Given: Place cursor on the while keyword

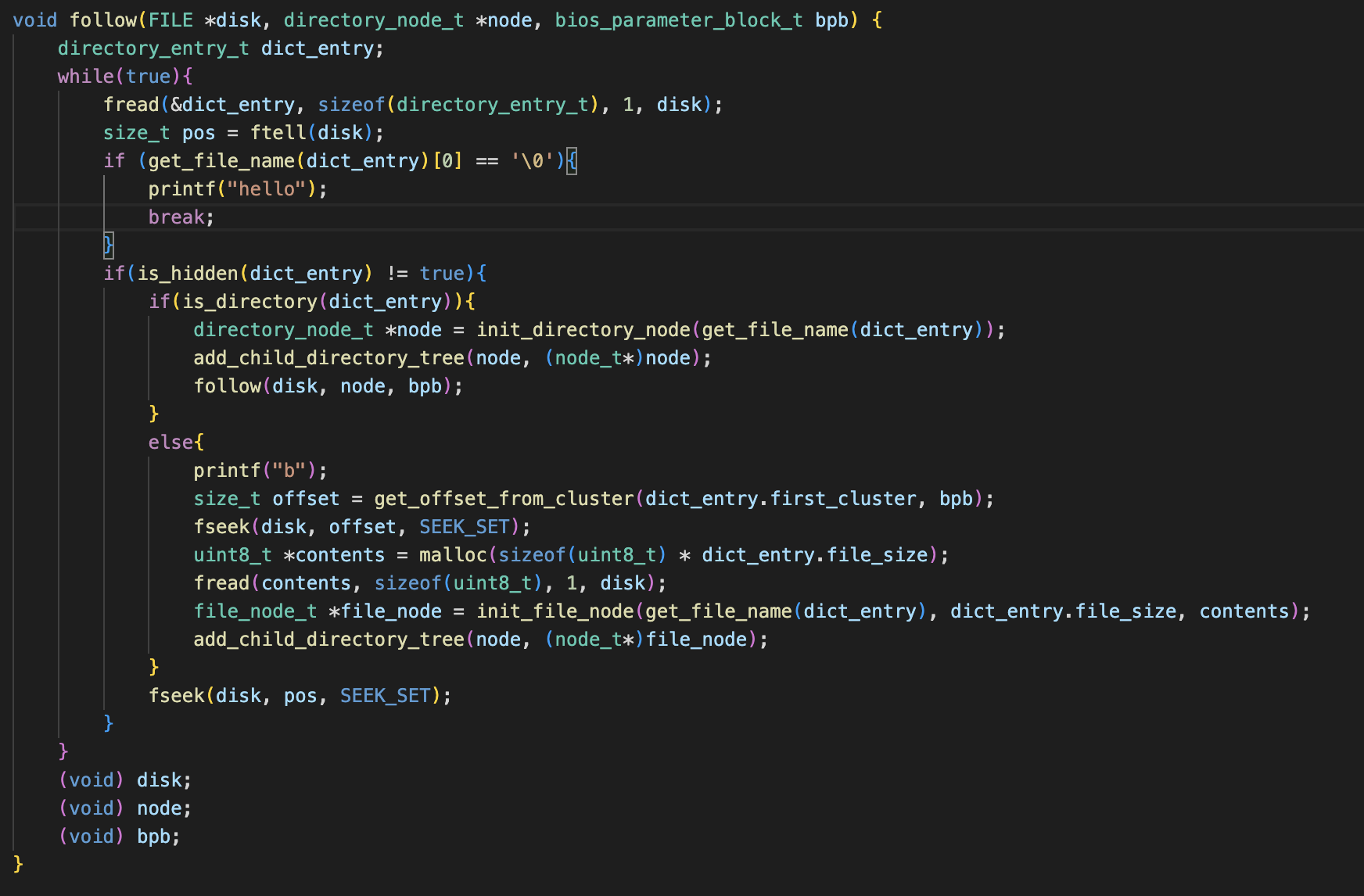Looking at the screenshot, I should point(85,77).
